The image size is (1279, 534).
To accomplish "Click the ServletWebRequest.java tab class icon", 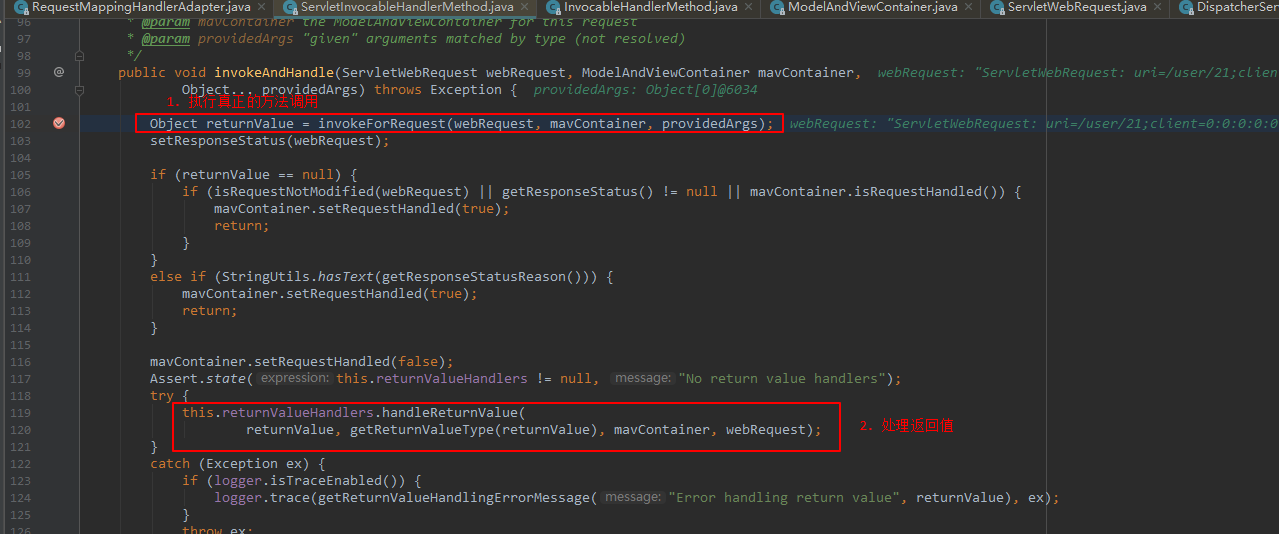I will pos(995,8).
